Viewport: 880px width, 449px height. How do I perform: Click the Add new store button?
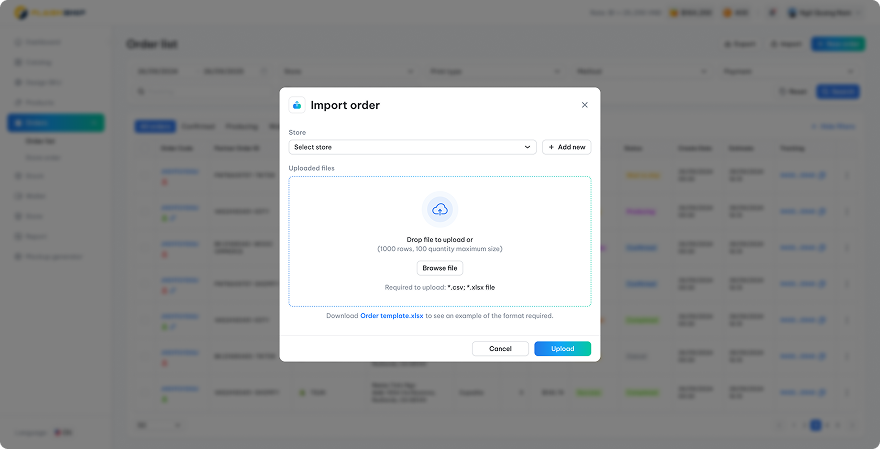click(x=566, y=147)
